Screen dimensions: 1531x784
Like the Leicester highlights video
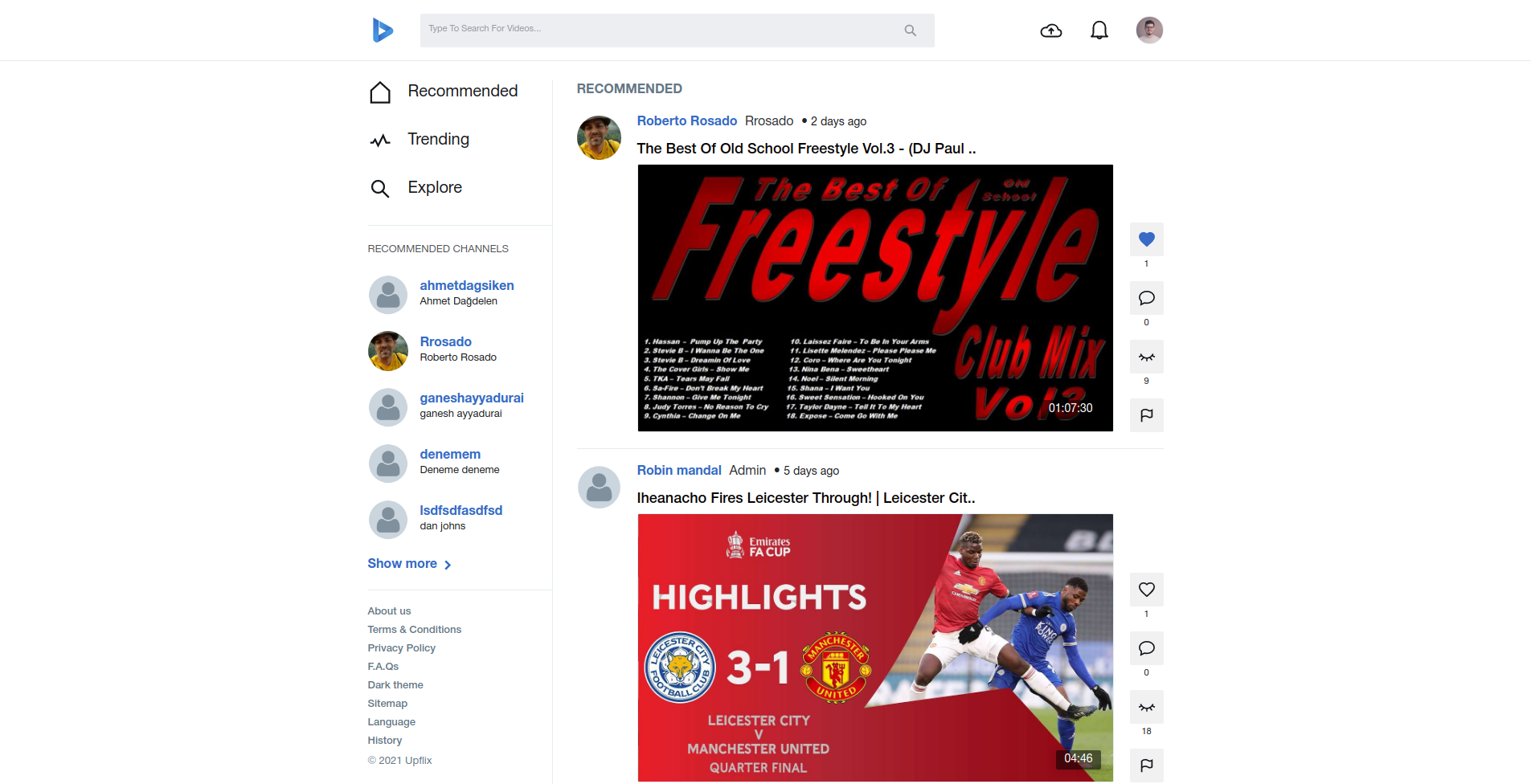click(x=1147, y=590)
